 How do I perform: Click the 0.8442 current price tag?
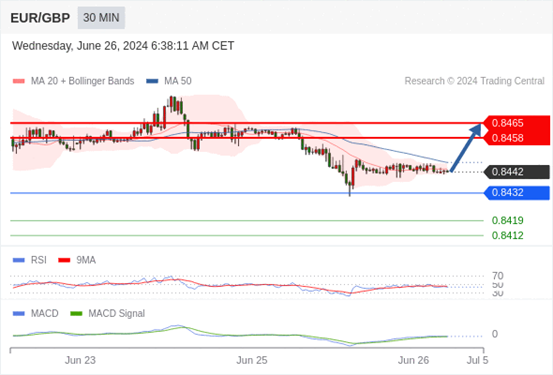[x=516, y=172]
